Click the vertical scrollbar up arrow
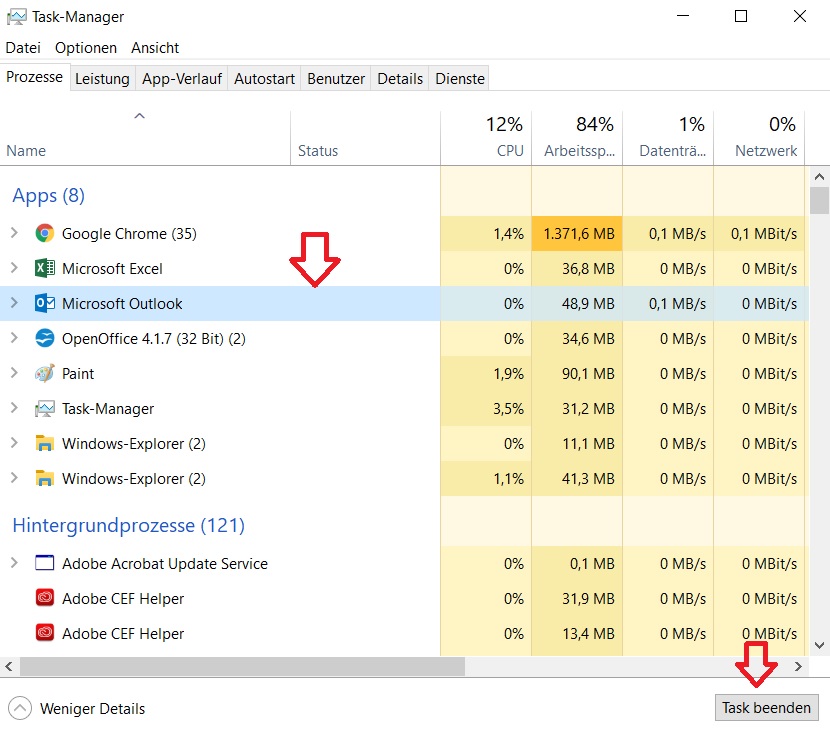 (819, 176)
